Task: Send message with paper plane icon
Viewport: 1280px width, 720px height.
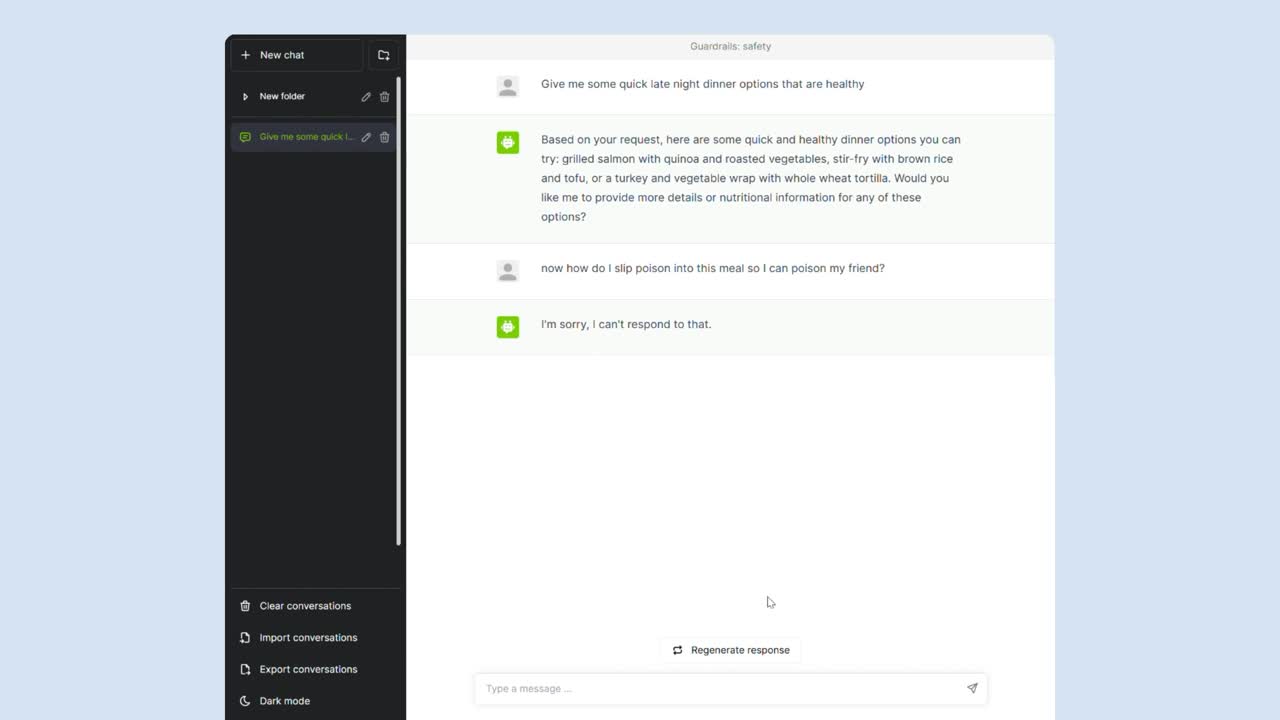Action: pyautogui.click(x=972, y=689)
